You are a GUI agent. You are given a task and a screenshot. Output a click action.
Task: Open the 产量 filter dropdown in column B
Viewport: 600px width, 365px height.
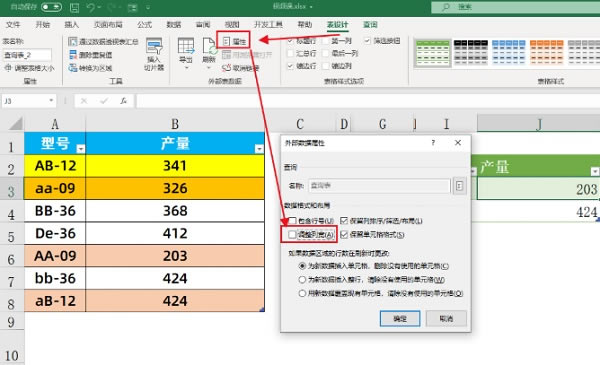[259, 148]
